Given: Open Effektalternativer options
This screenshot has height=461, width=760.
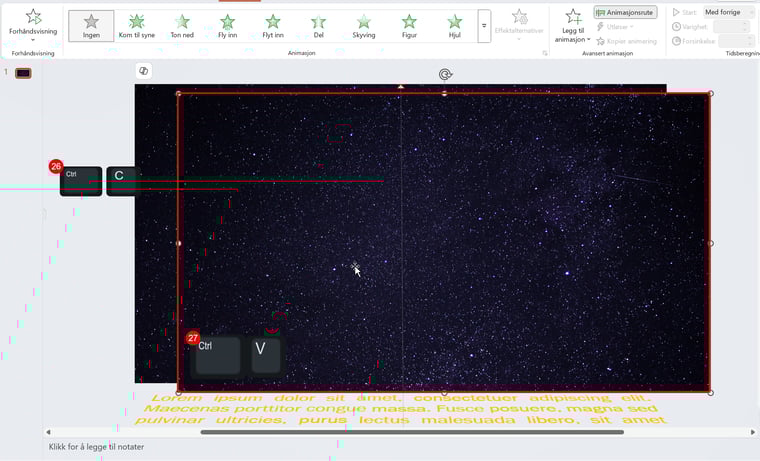Looking at the screenshot, I should coord(519,24).
